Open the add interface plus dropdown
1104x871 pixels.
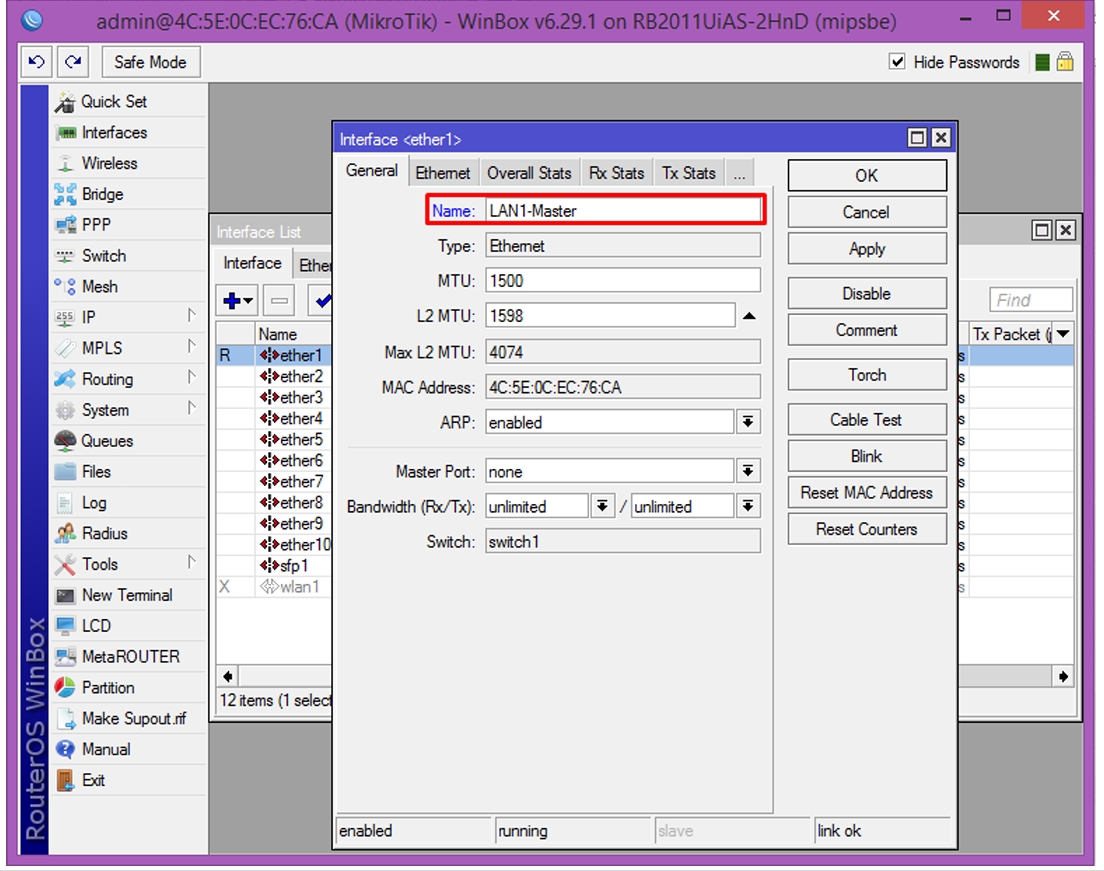238,301
